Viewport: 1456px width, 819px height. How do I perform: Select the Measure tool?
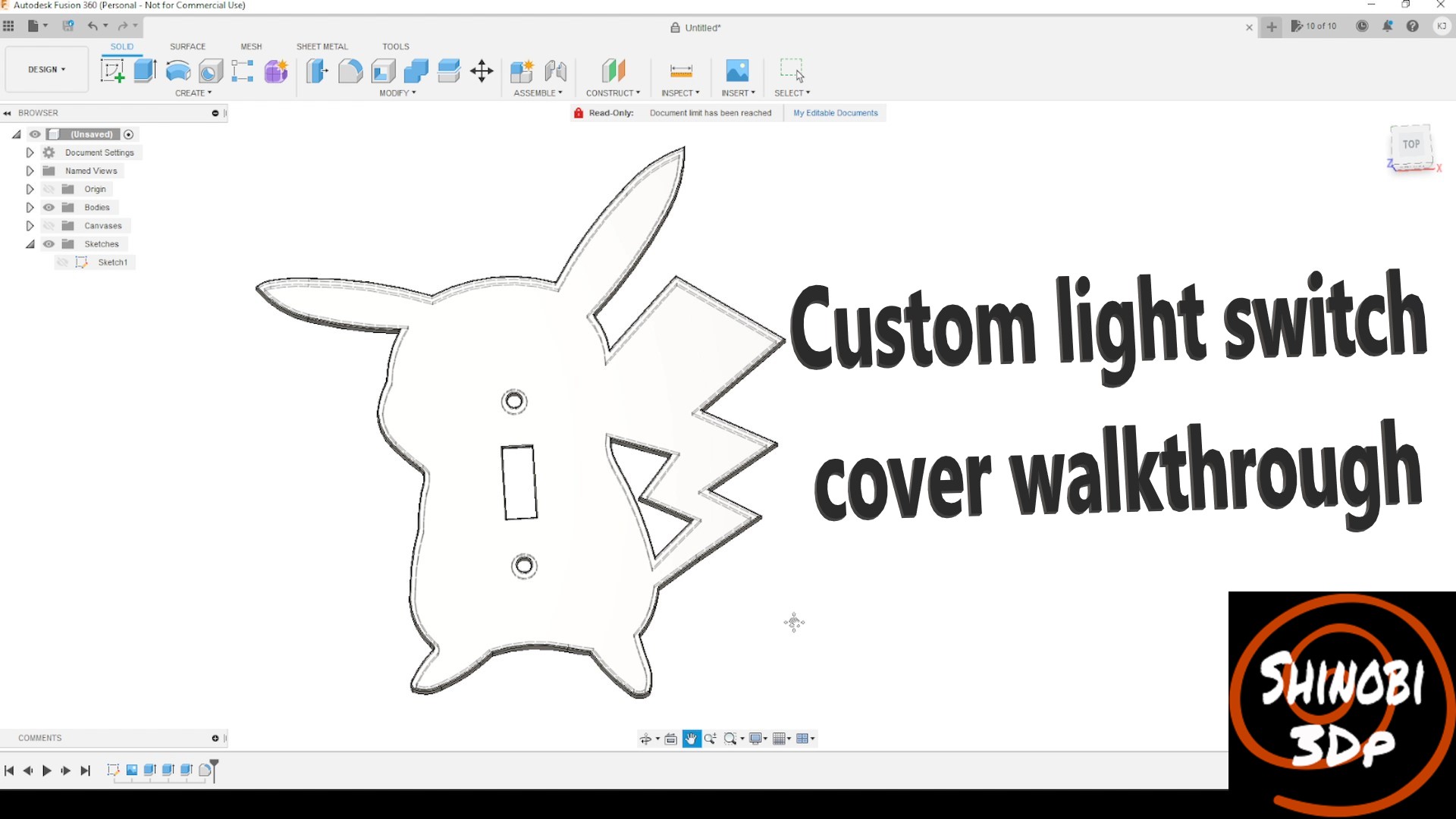point(681,71)
